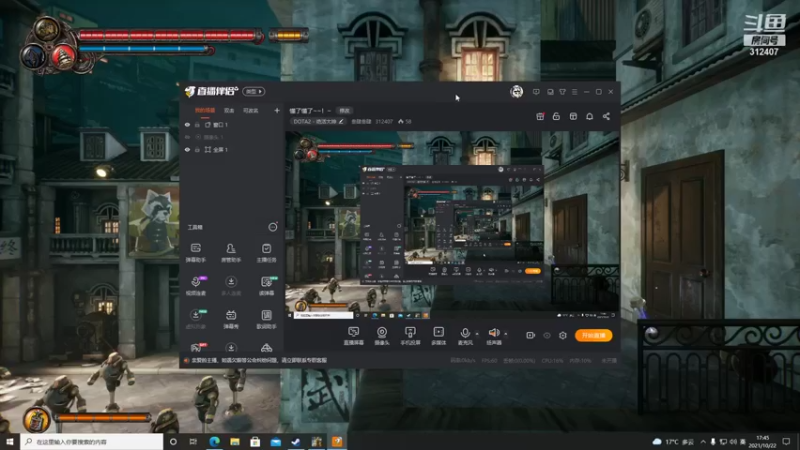This screenshot has height=450, width=800.
Task: Open the notification bell icon
Action: [589, 116]
